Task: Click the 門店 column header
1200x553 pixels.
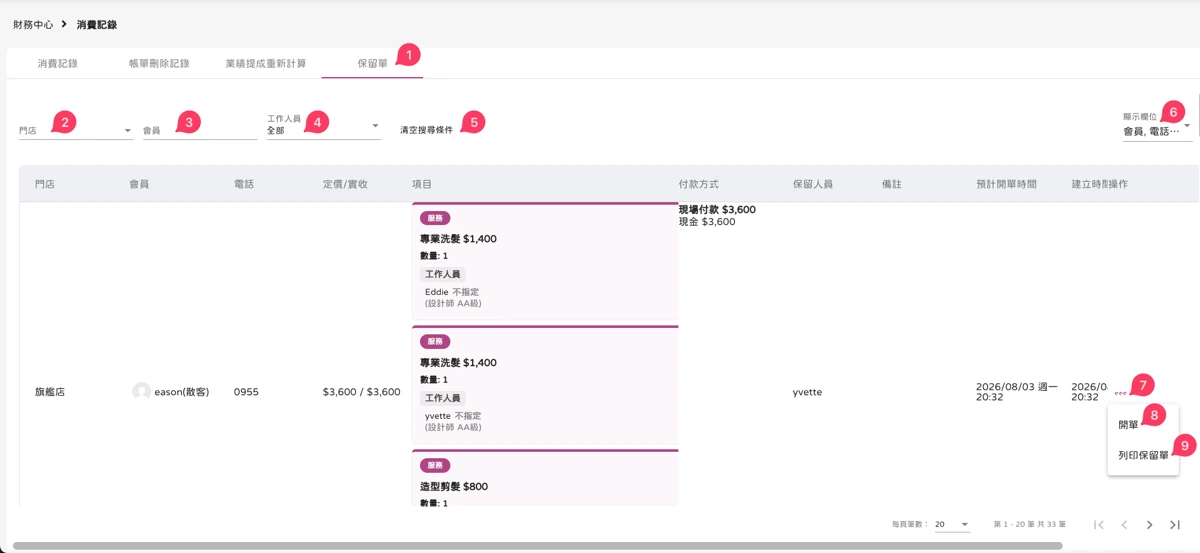Action: click(45, 184)
